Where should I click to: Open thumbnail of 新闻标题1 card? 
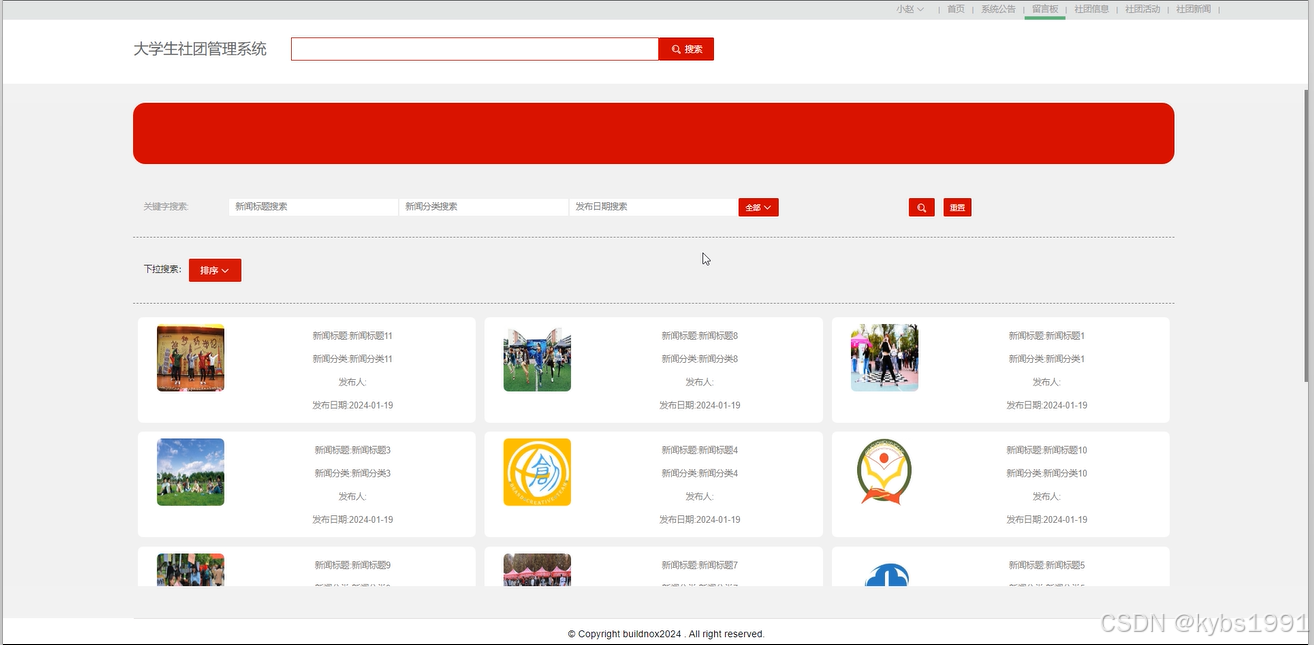pos(884,358)
